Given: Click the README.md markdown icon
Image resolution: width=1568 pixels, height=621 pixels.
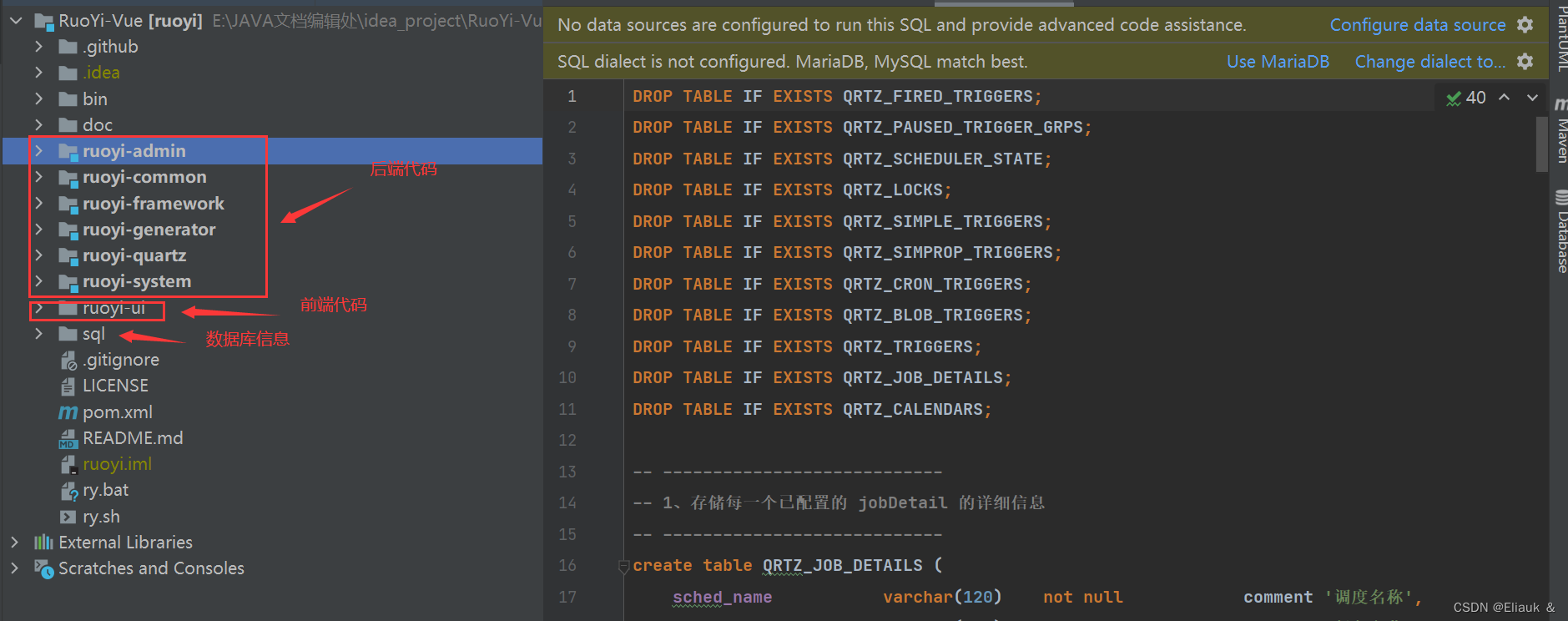Looking at the screenshot, I should click(68, 438).
